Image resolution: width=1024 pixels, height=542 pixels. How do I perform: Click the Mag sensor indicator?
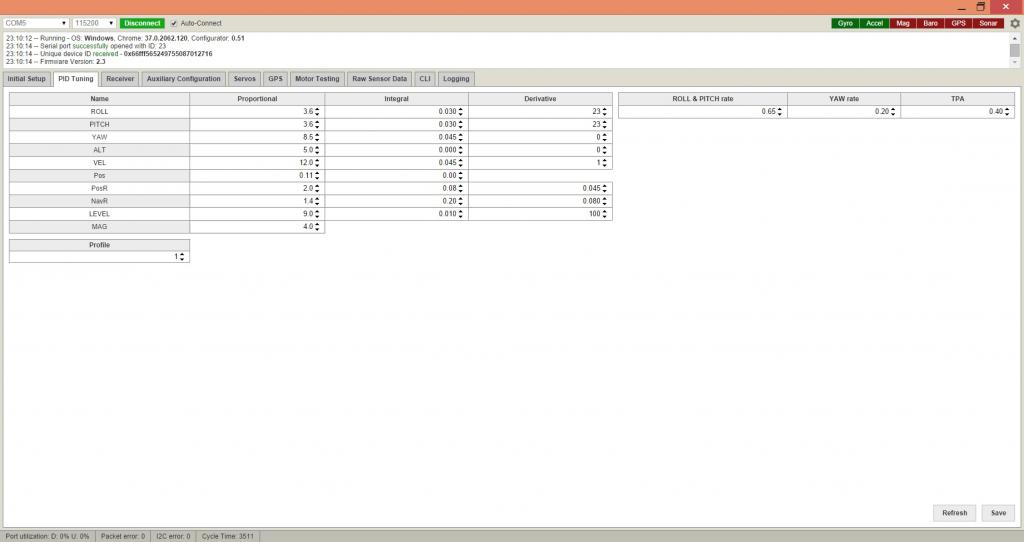(903, 23)
